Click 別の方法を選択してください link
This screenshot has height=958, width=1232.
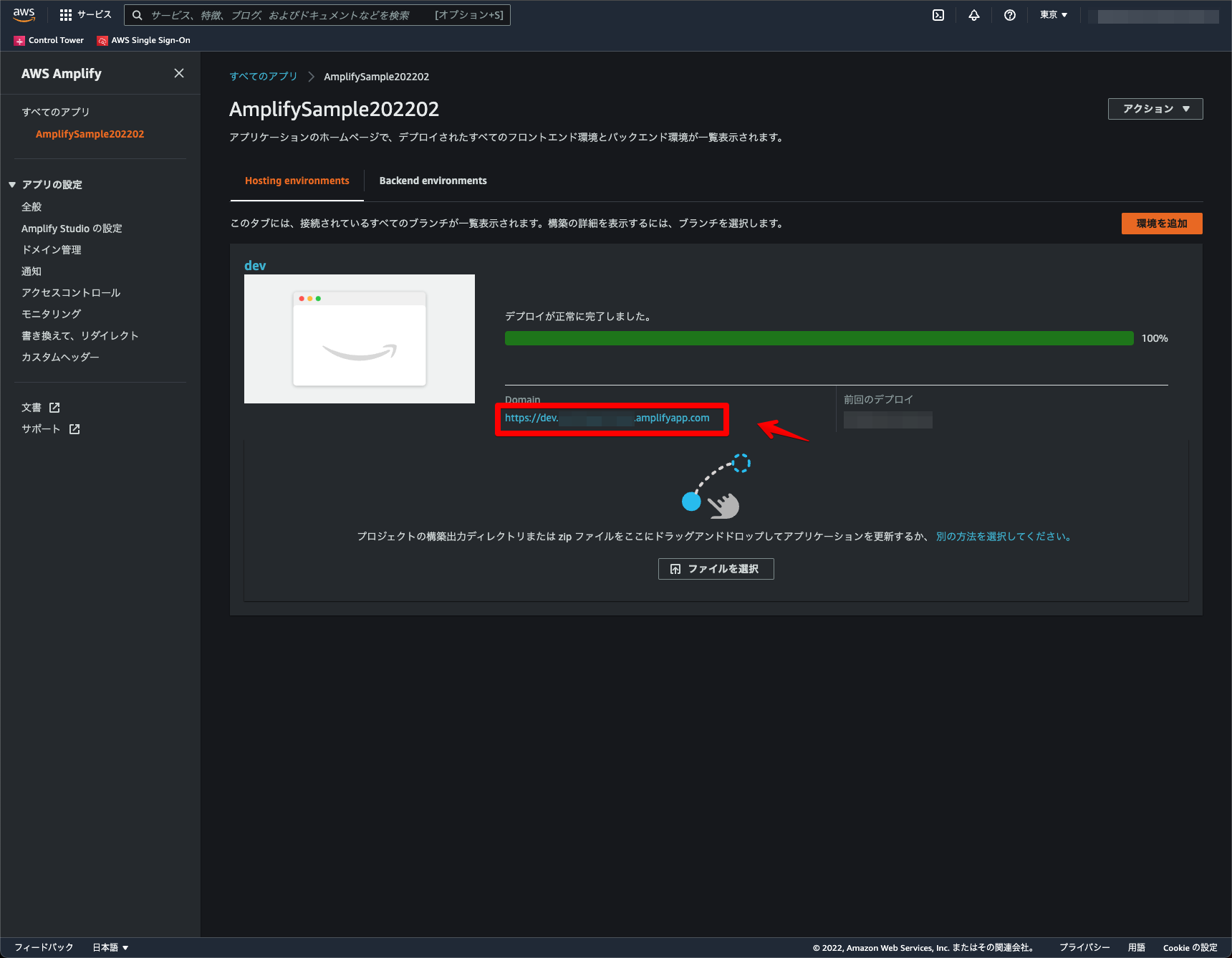pos(1004,537)
